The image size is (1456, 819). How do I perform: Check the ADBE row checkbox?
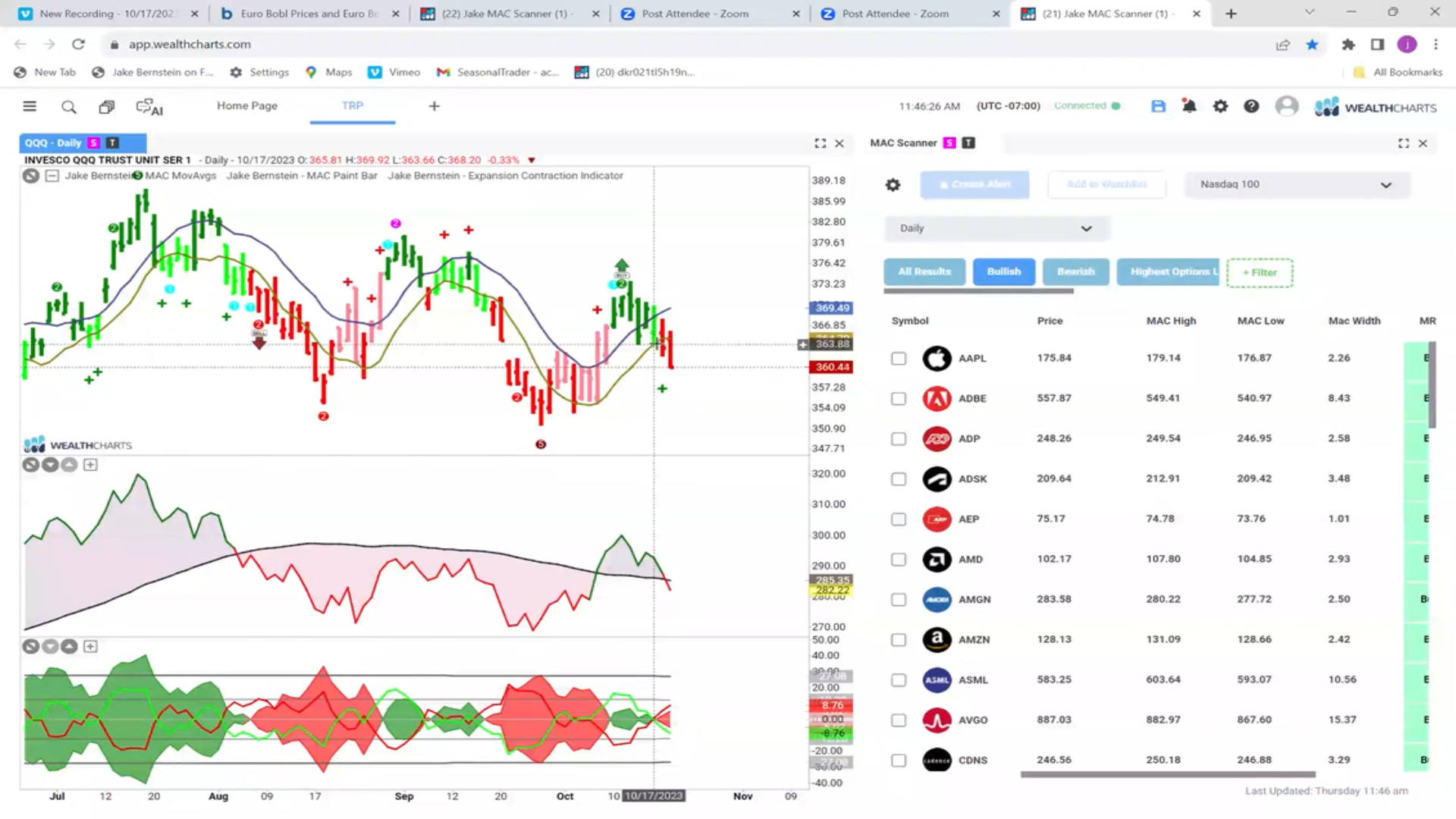(x=899, y=399)
